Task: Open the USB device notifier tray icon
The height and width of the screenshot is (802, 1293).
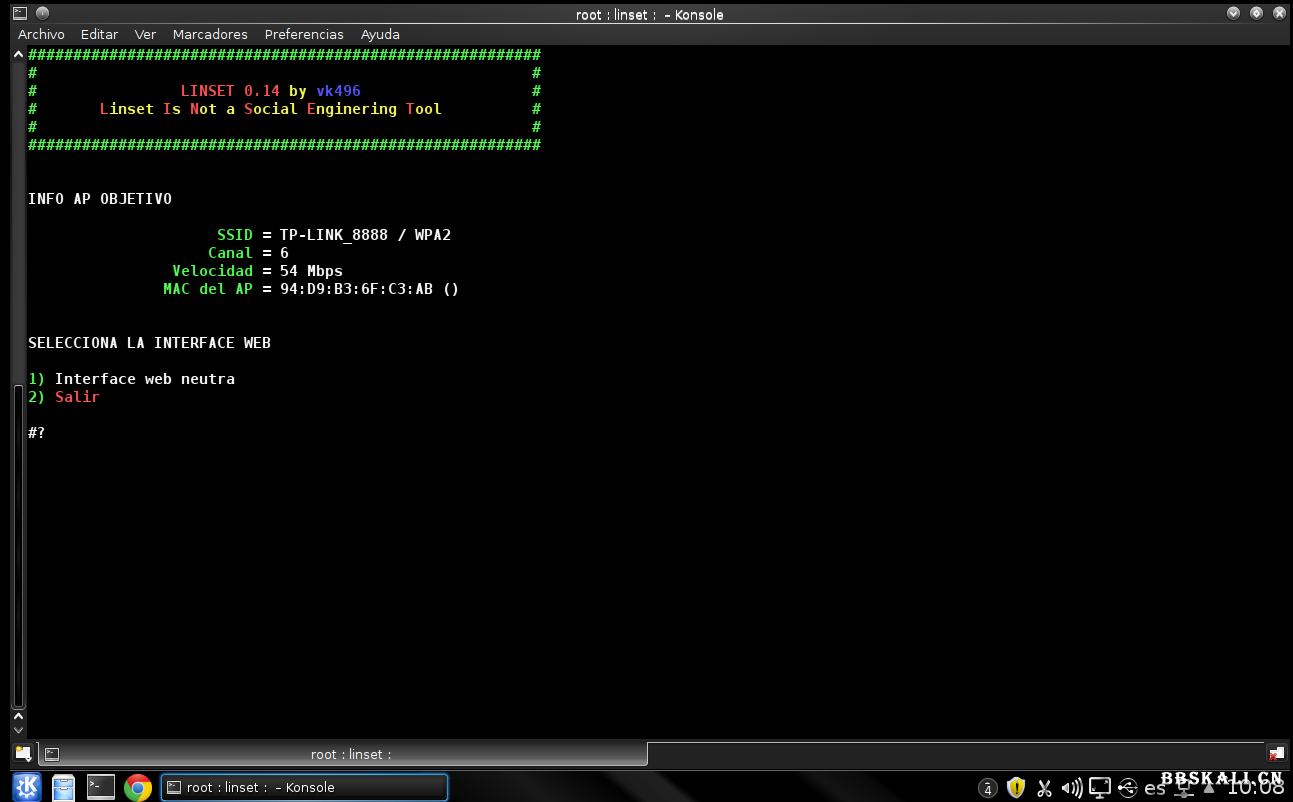Action: tap(1128, 788)
